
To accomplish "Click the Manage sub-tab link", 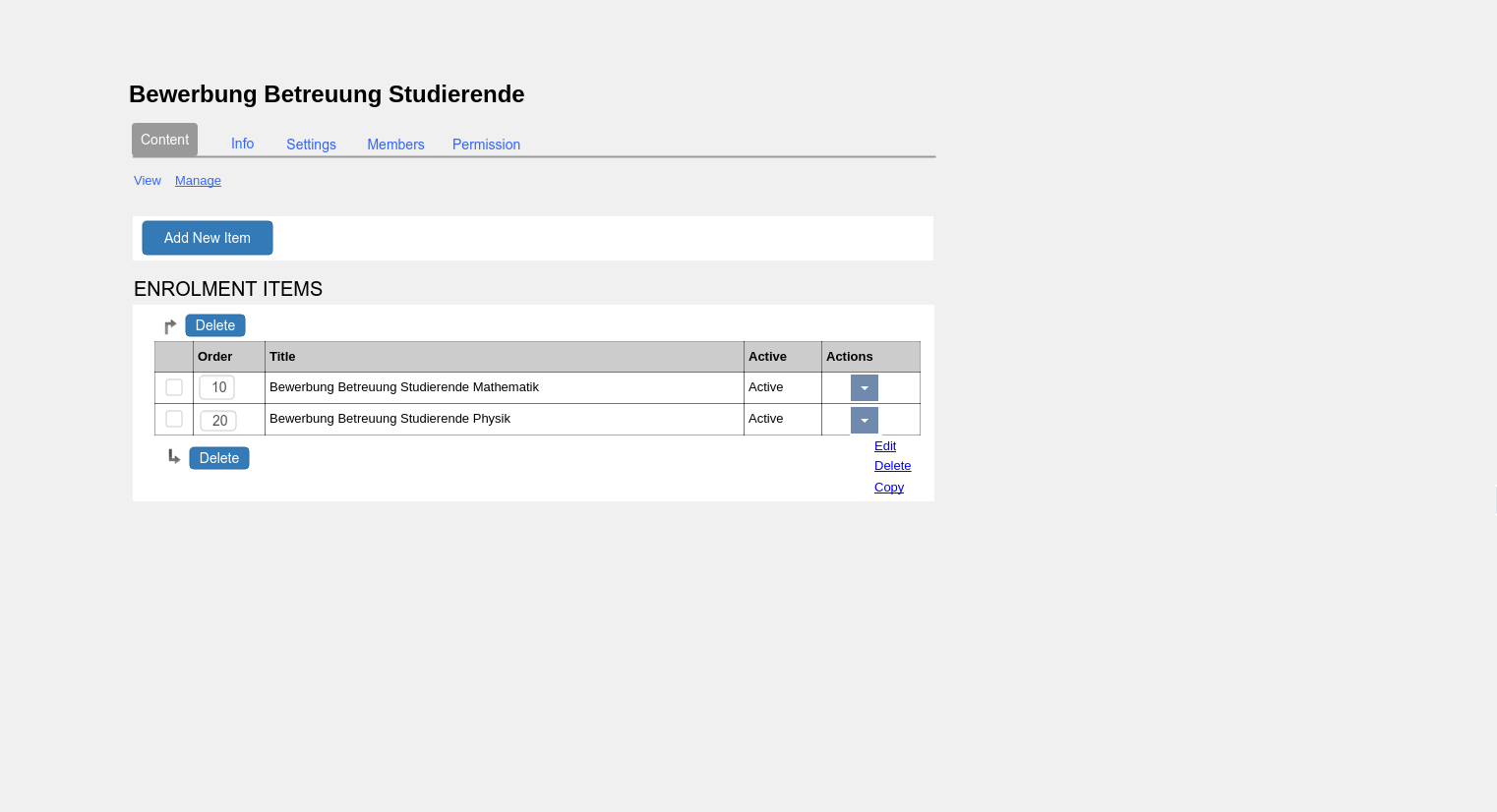I will (x=198, y=181).
